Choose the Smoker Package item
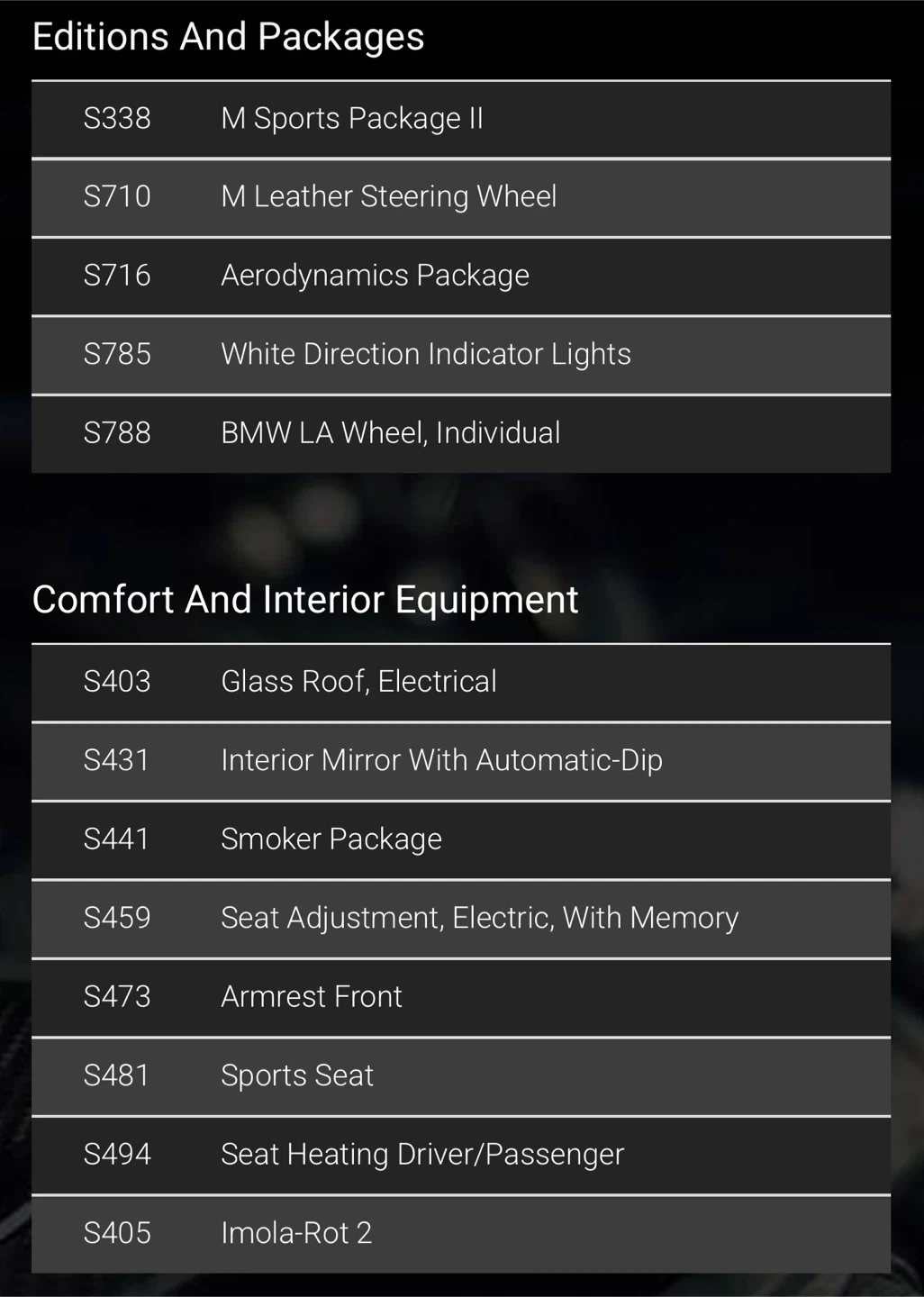The image size is (924, 1297). pos(331,839)
